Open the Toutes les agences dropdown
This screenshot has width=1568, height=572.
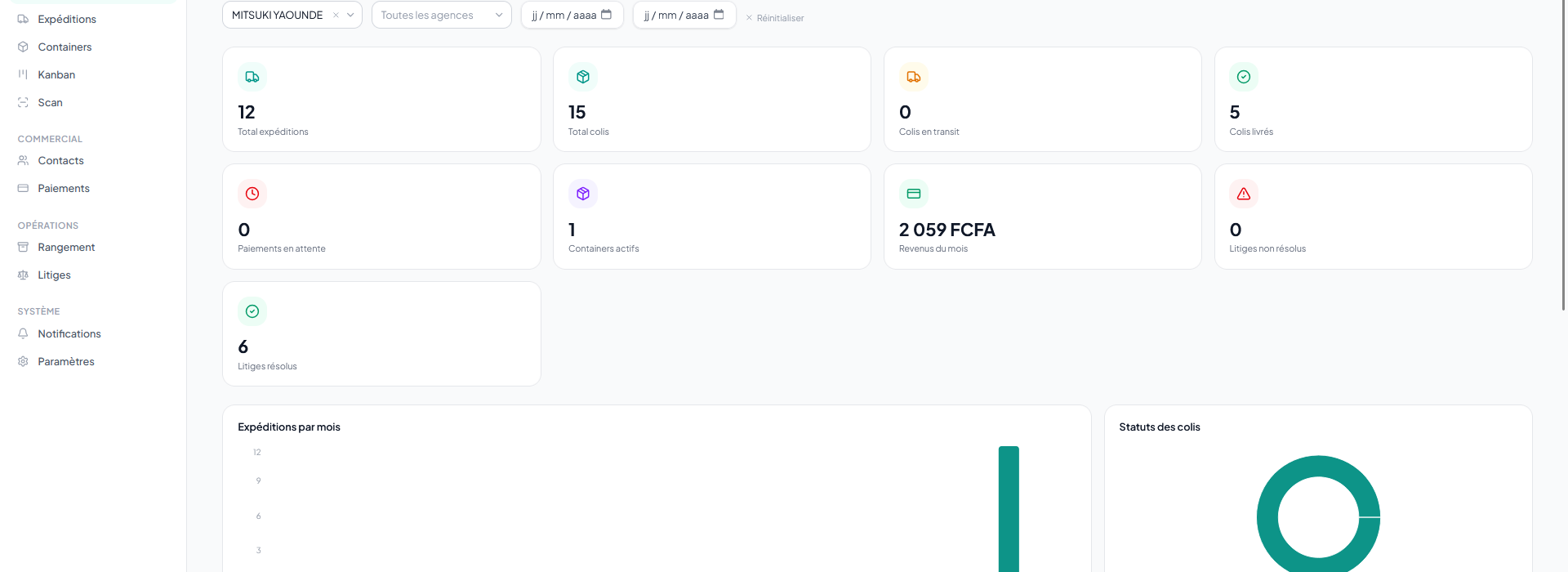click(x=442, y=15)
